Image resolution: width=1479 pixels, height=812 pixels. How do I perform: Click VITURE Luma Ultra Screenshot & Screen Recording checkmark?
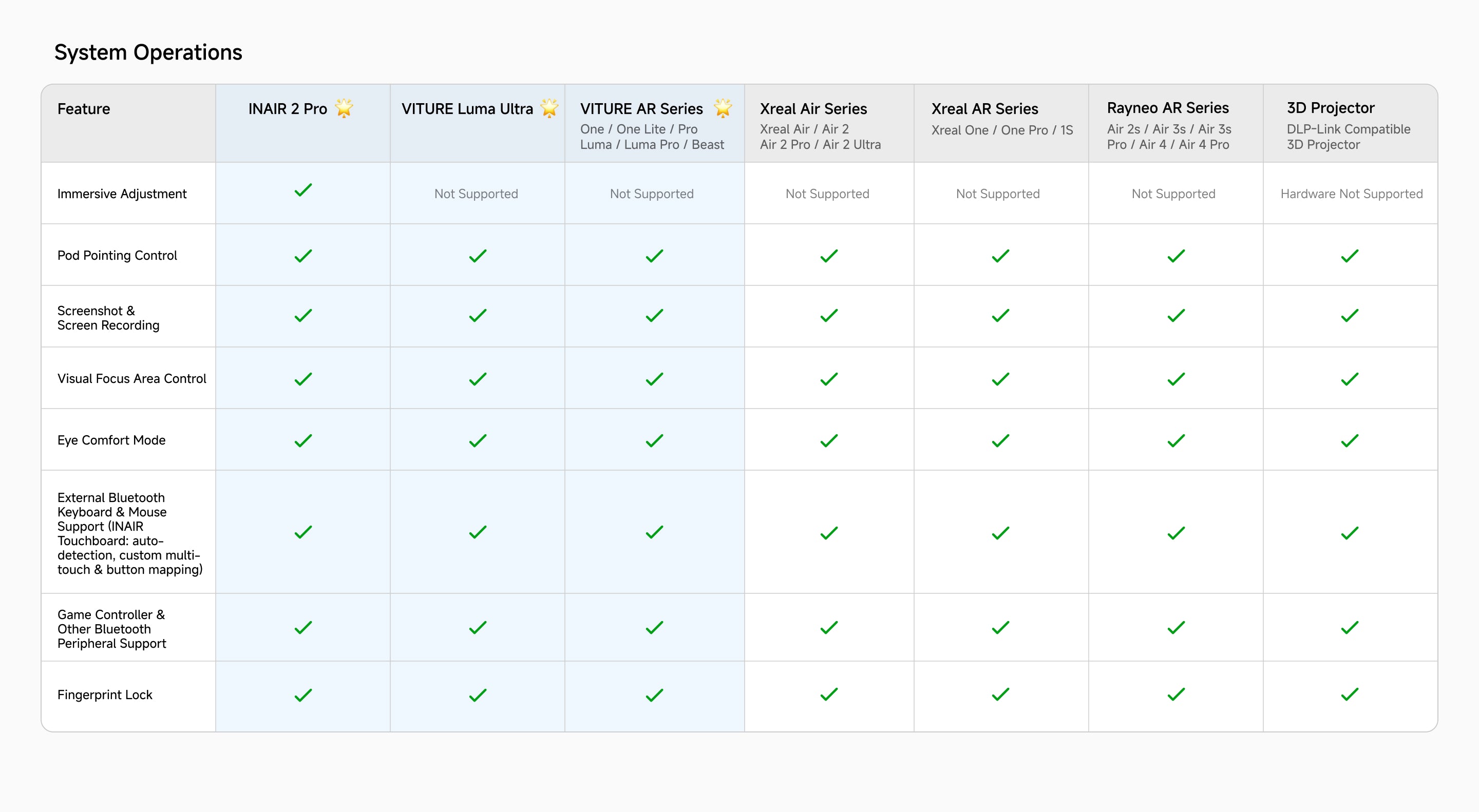[x=477, y=316]
